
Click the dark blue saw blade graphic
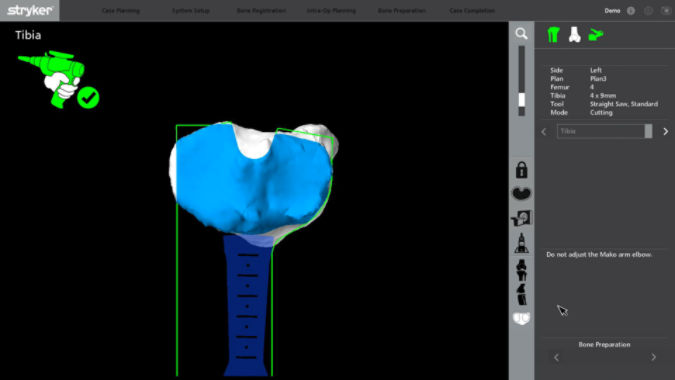(248, 306)
